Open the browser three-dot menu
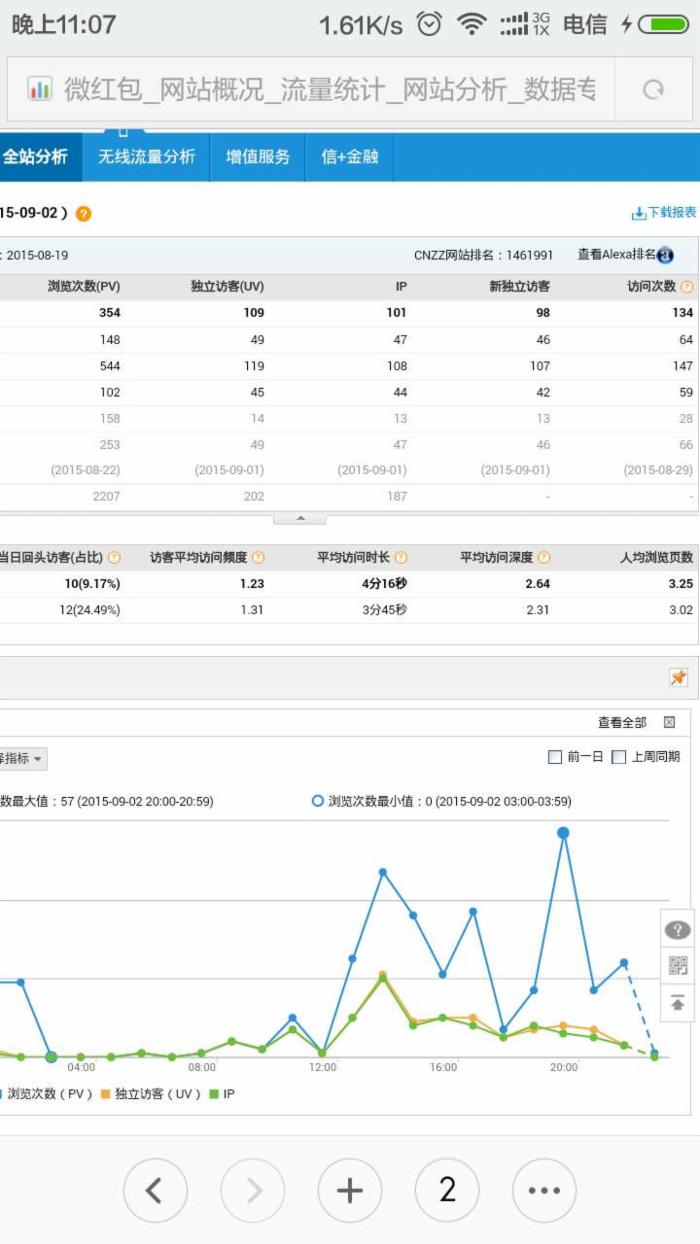Viewport: 700px width, 1244px height. [x=544, y=1190]
